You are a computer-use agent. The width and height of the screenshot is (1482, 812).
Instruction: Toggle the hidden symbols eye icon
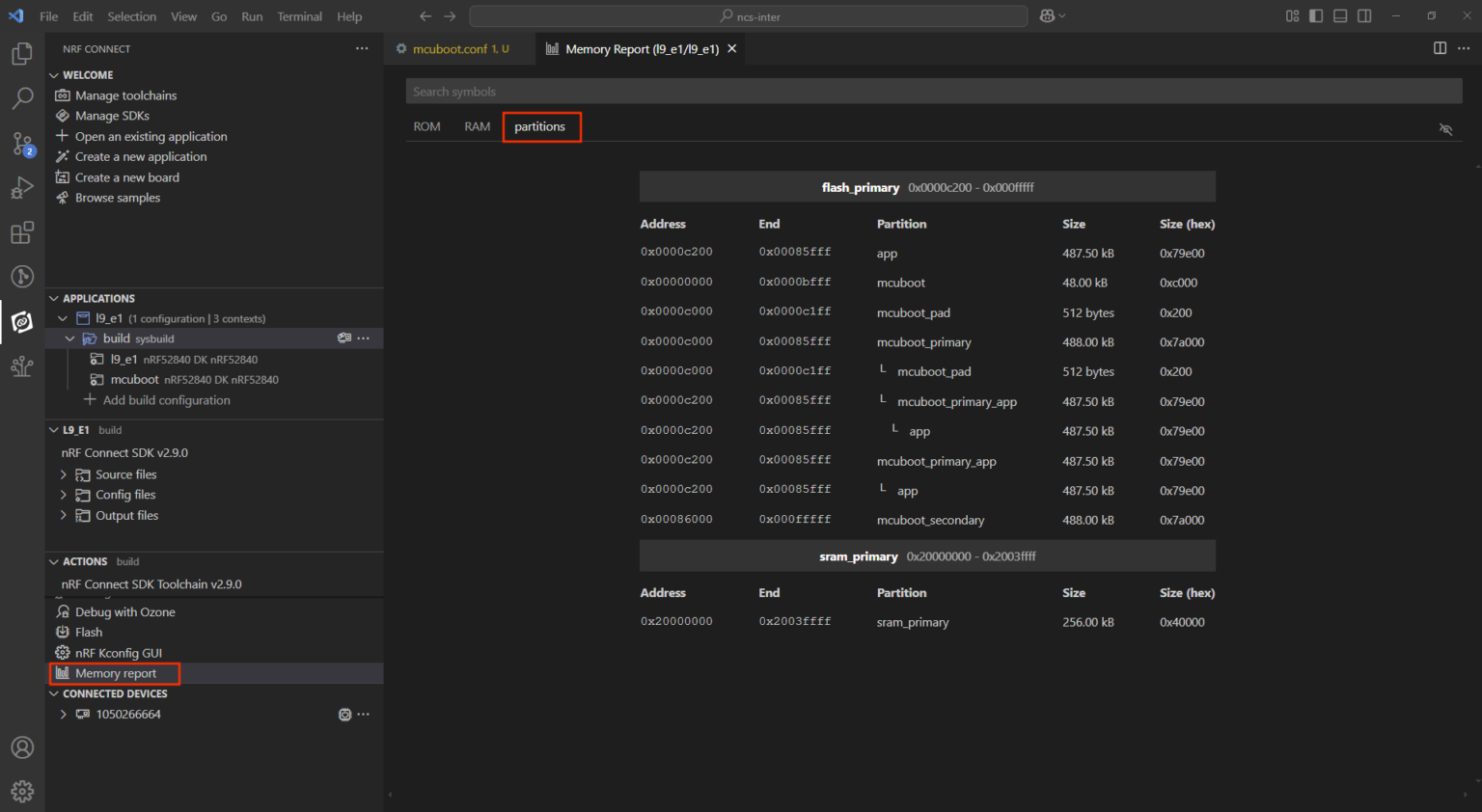1445,129
